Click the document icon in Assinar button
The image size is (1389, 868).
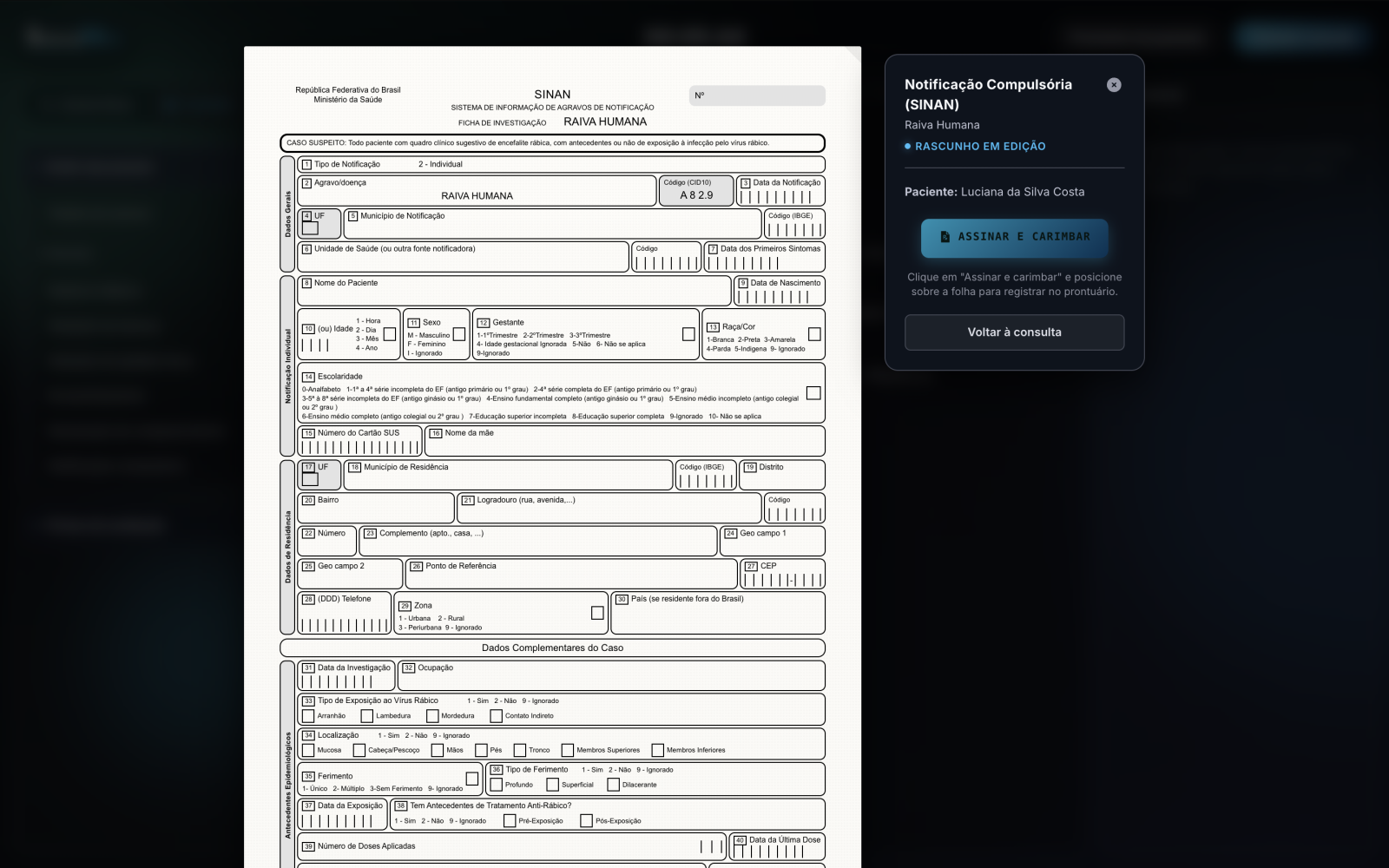945,237
